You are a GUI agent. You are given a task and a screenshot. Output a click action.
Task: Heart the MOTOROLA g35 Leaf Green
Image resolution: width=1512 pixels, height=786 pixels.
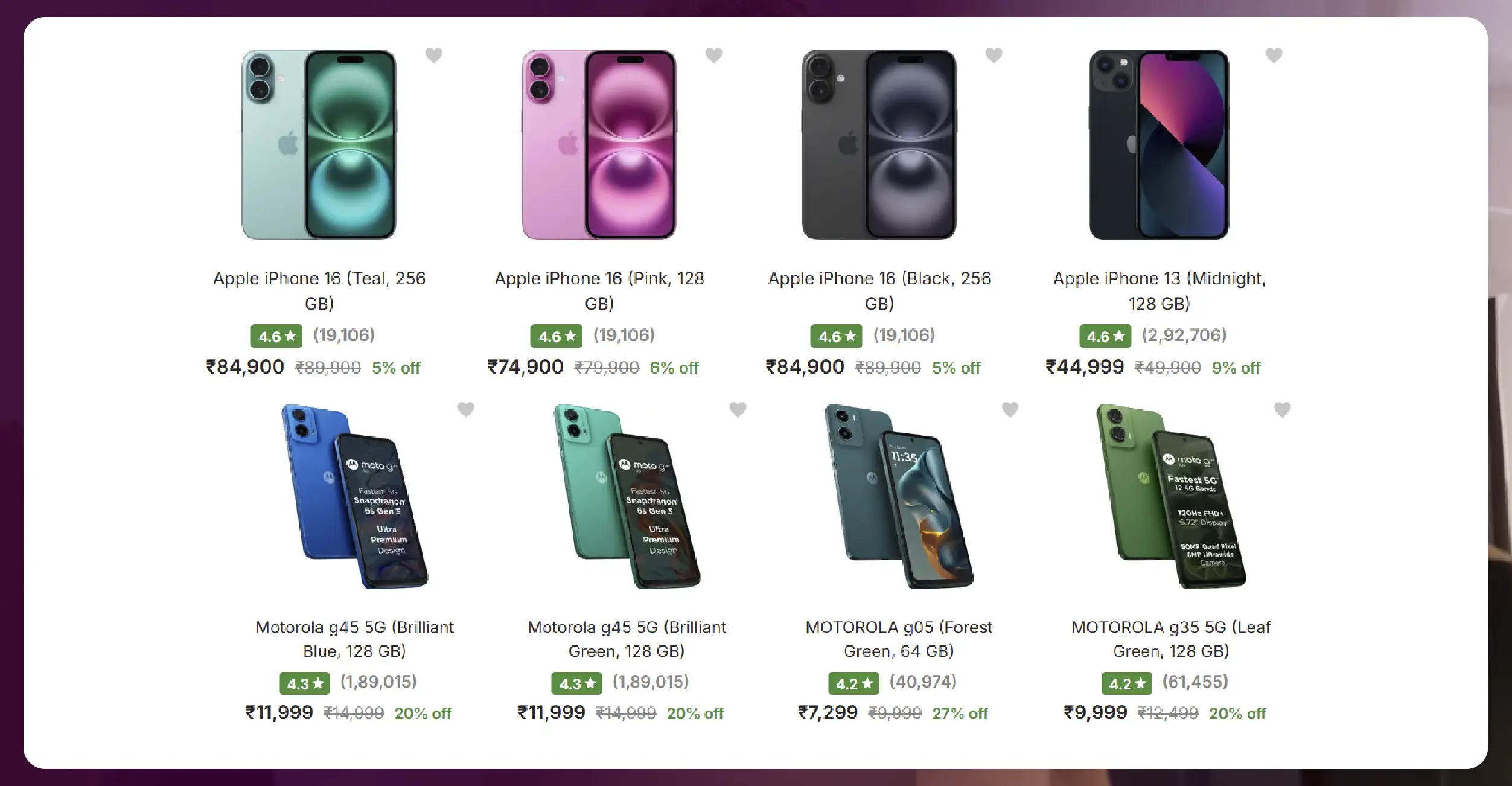pos(1282,409)
